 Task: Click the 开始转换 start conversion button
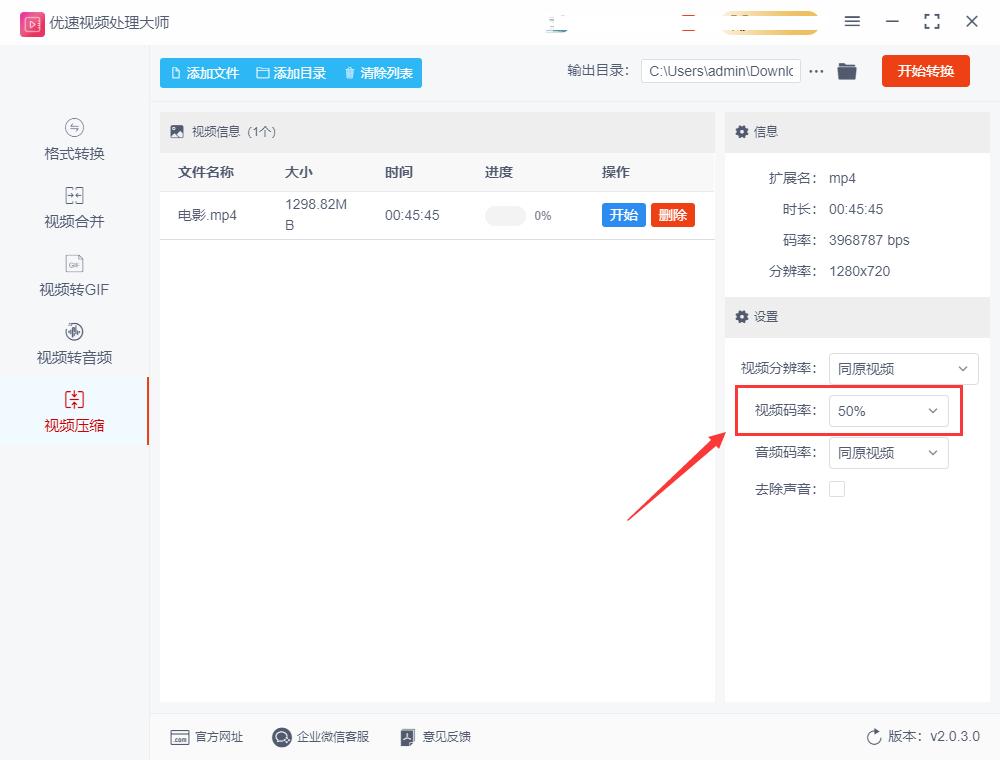pyautogui.click(x=925, y=71)
